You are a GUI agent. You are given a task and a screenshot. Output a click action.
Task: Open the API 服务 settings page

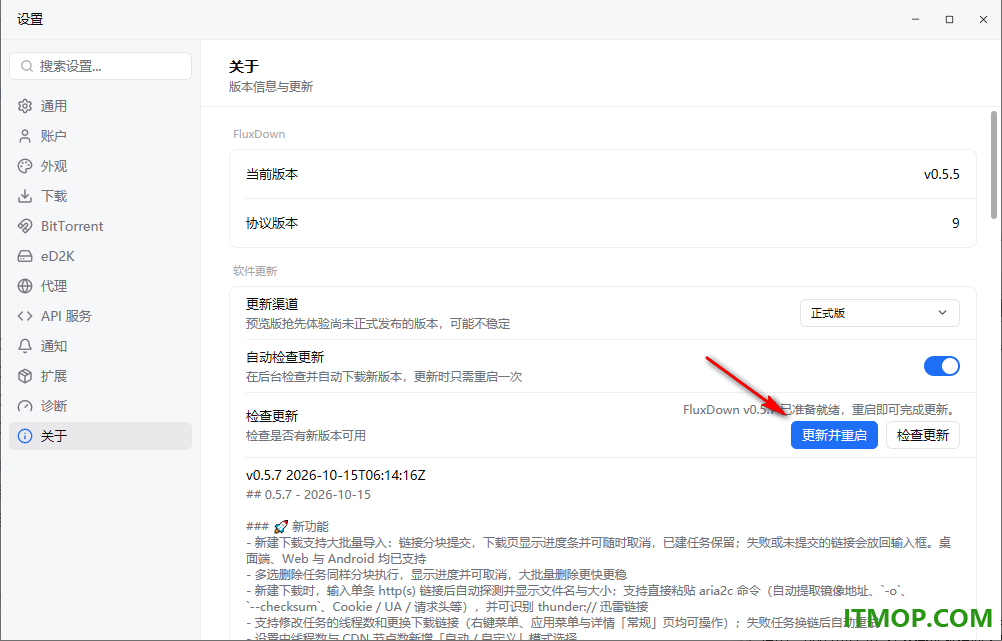[x=100, y=316]
